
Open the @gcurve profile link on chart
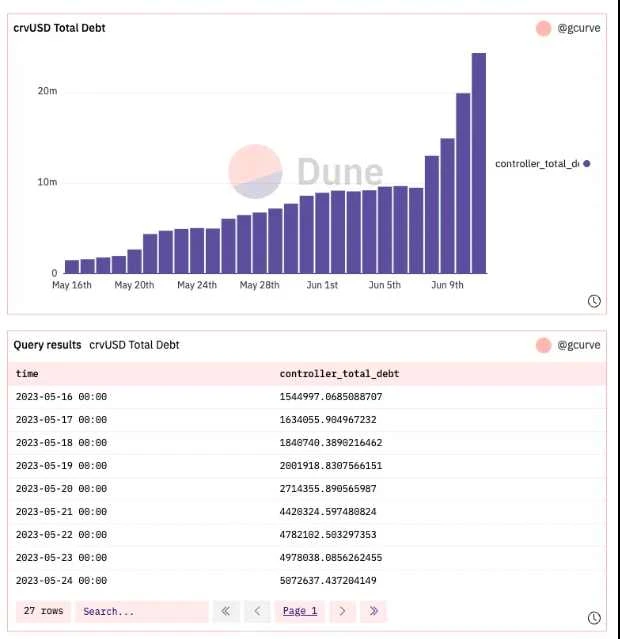pyautogui.click(x=579, y=28)
